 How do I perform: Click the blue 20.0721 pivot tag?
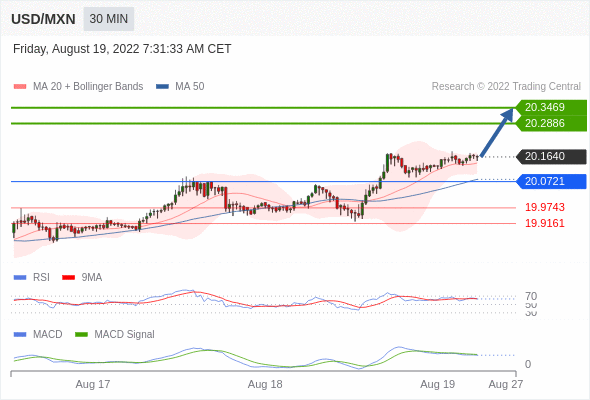[x=551, y=181]
